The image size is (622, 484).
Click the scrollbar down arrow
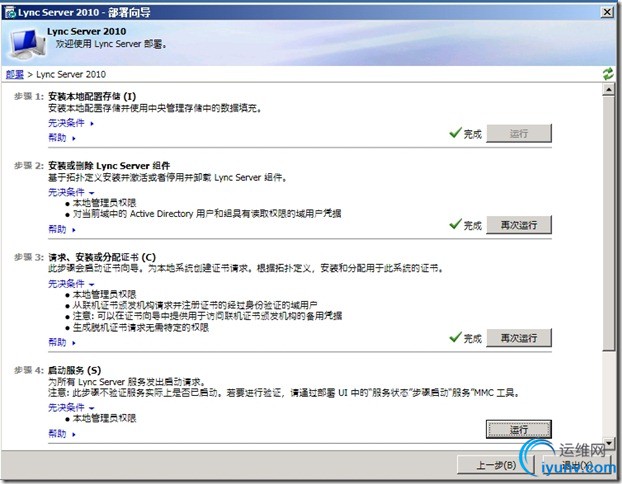(x=609, y=443)
